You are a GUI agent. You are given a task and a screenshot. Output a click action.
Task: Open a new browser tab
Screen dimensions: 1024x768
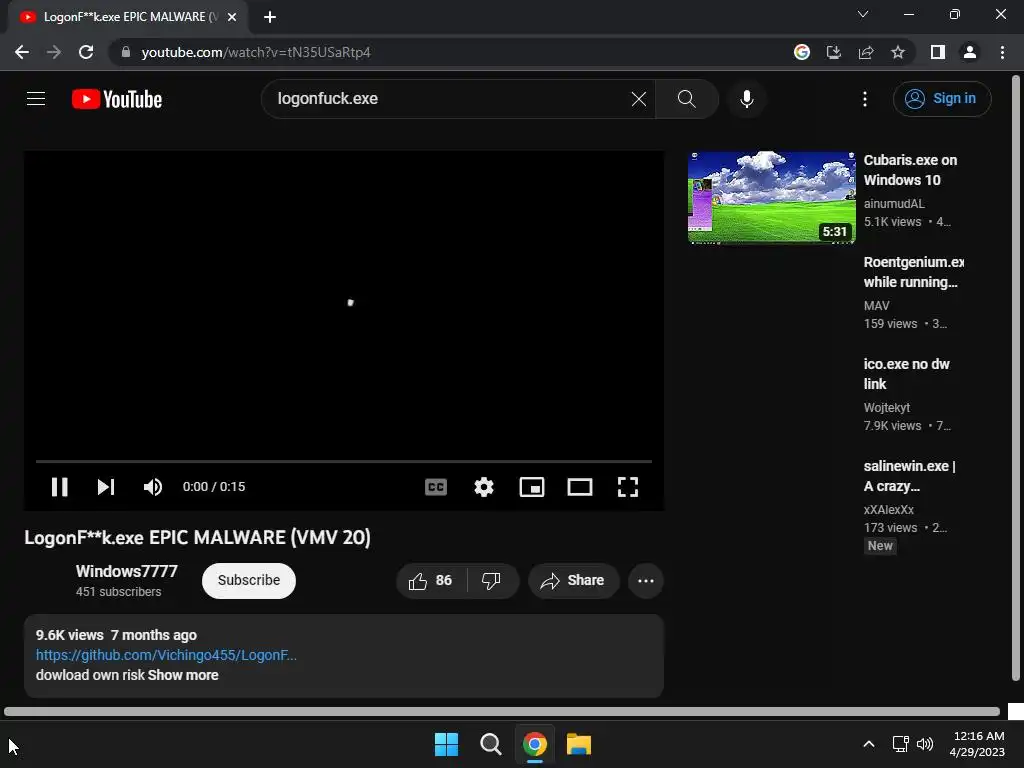[x=270, y=17]
